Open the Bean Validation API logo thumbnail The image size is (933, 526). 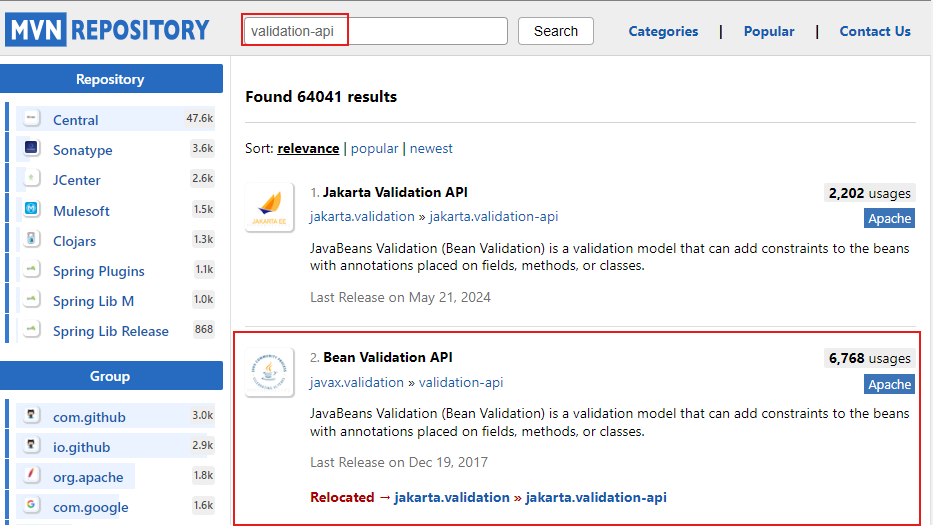[270, 372]
